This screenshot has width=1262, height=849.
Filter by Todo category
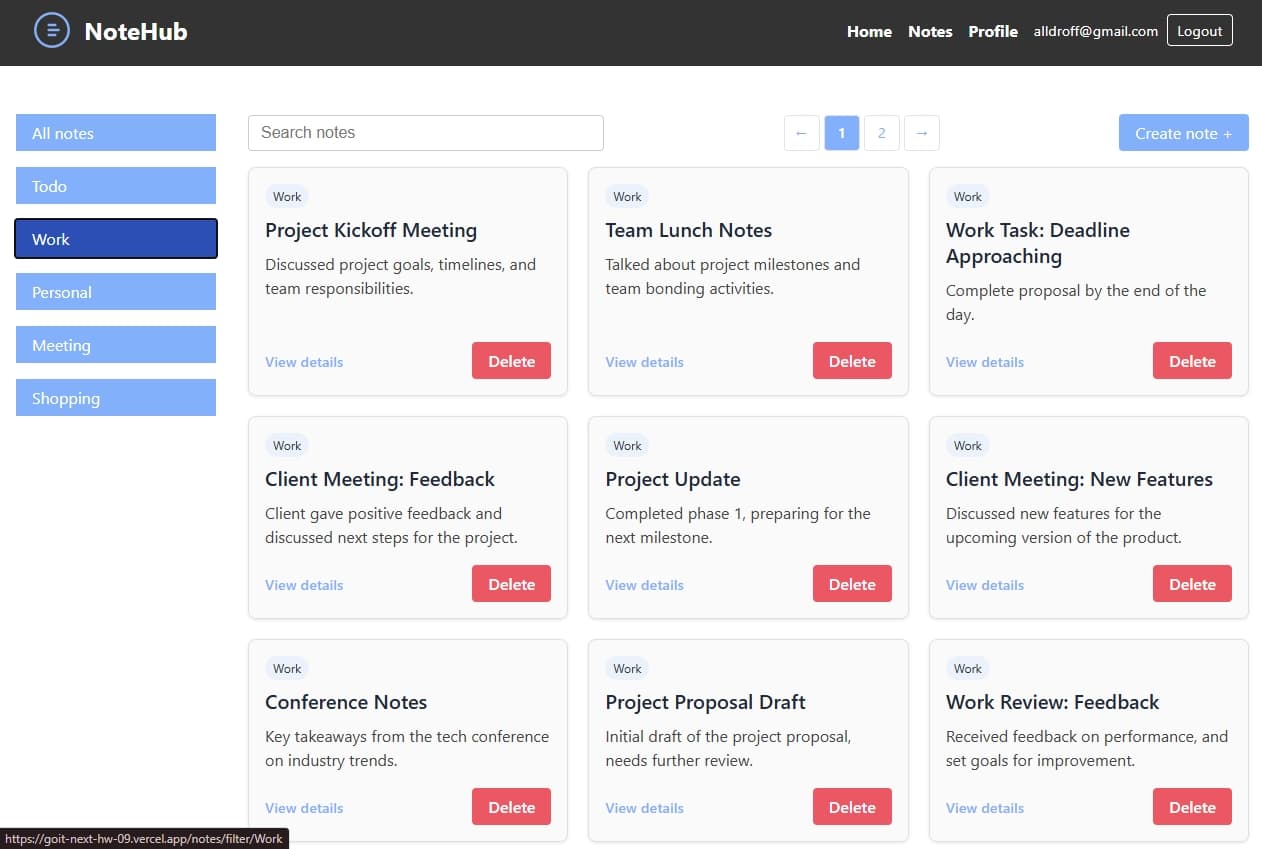coord(116,186)
